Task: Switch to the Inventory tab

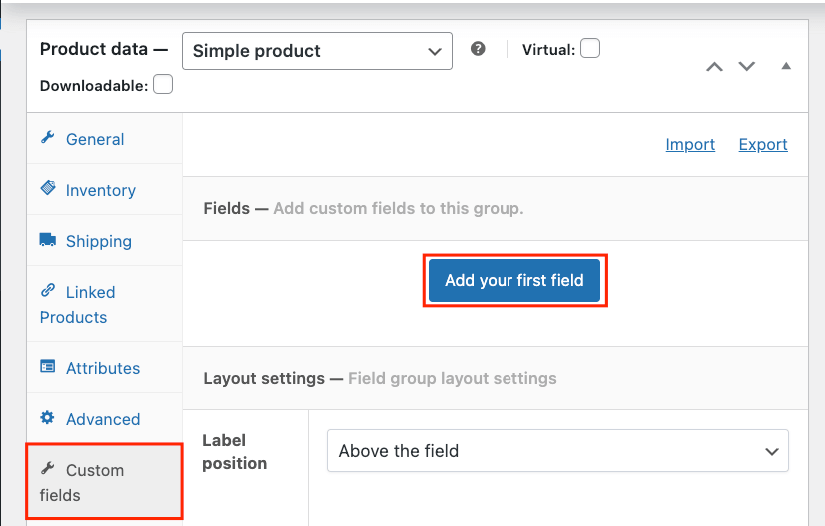Action: click(x=100, y=190)
